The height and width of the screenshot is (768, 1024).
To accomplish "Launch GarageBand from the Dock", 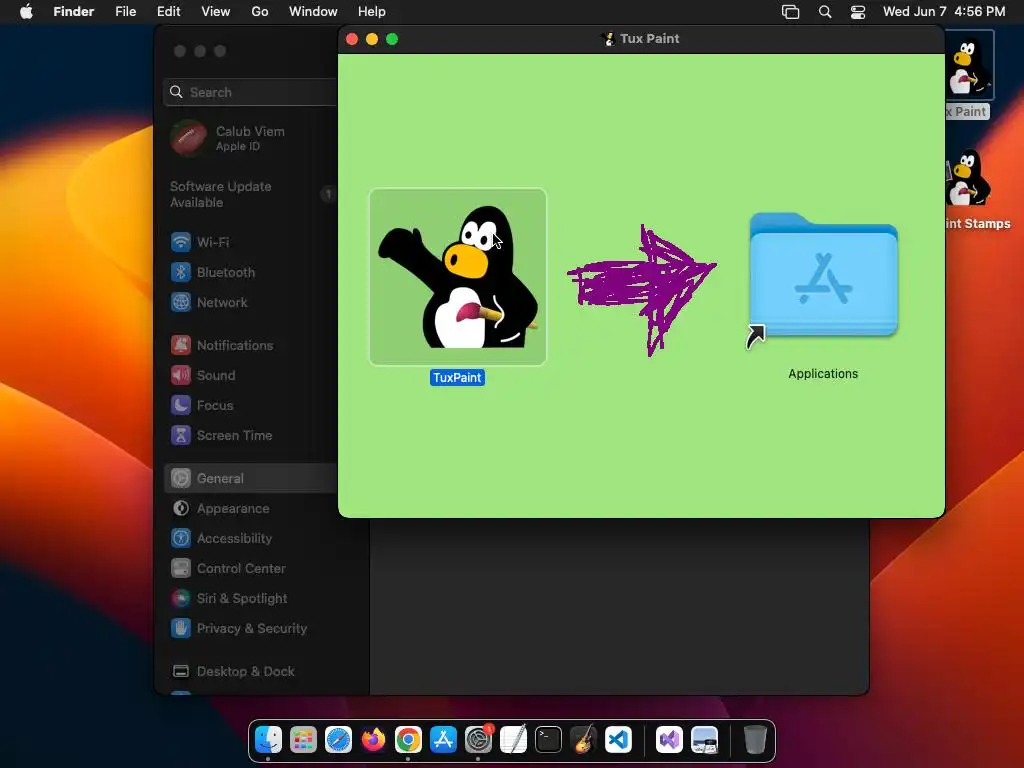I will click(x=583, y=740).
